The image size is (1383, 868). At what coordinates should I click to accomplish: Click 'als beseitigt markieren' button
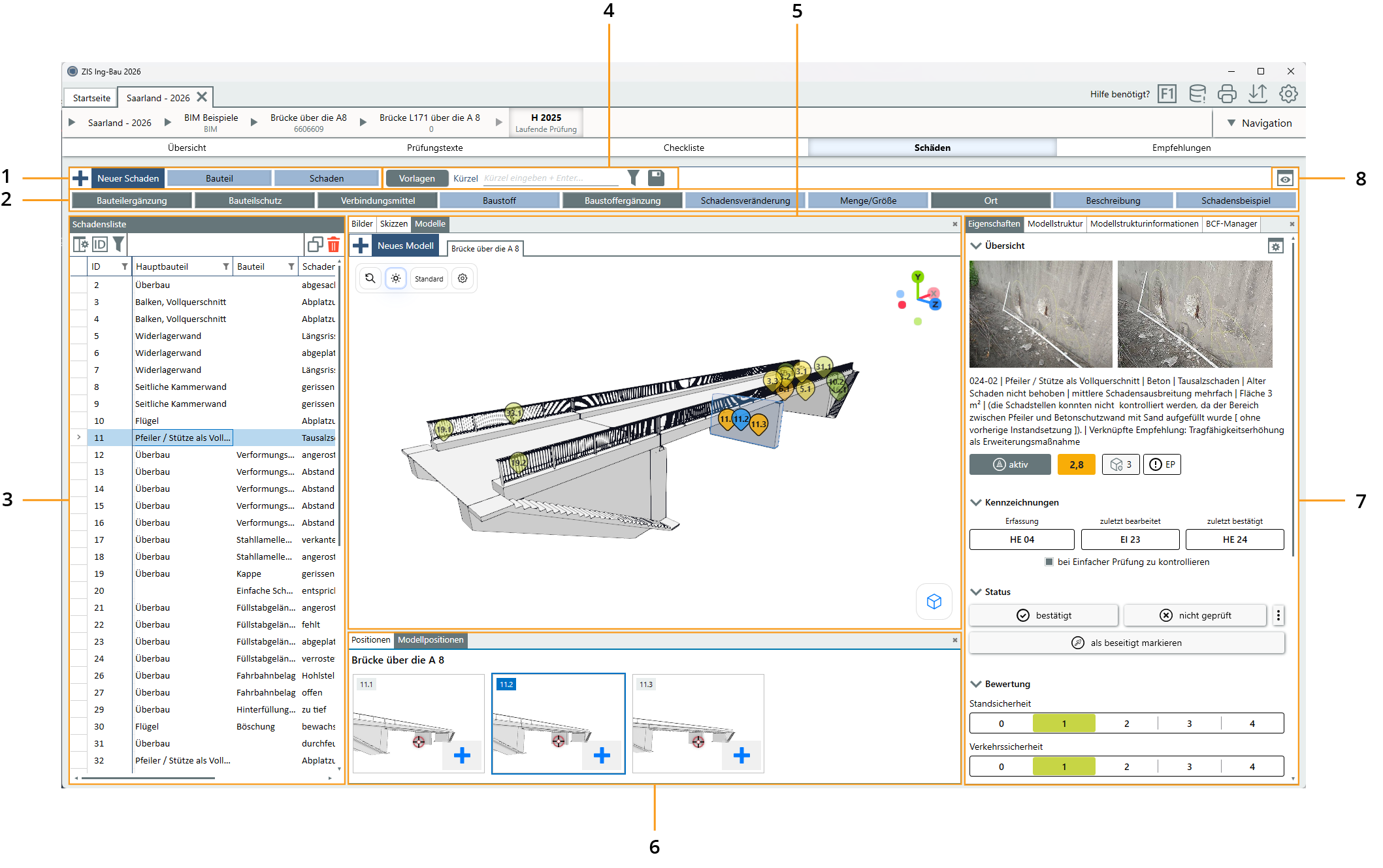tap(1127, 643)
